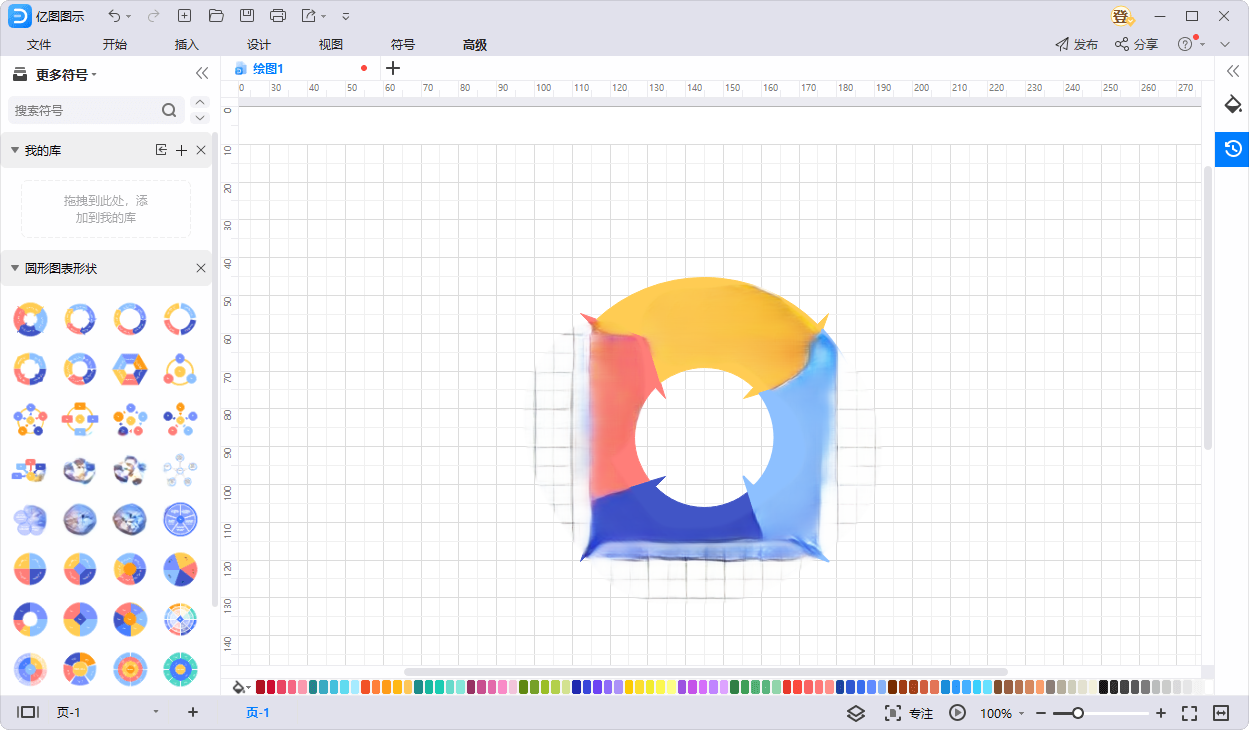Select the hexagon cycle shape thumbnail

coord(130,369)
